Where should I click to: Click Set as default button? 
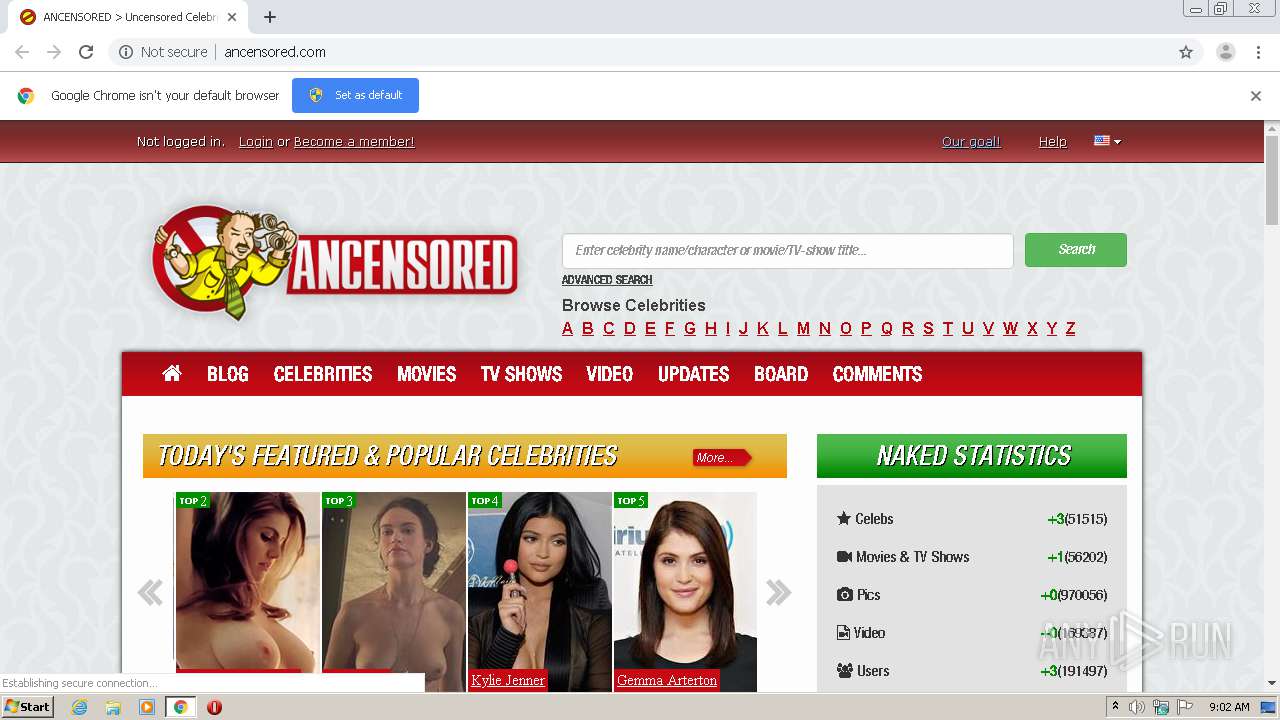pos(355,95)
